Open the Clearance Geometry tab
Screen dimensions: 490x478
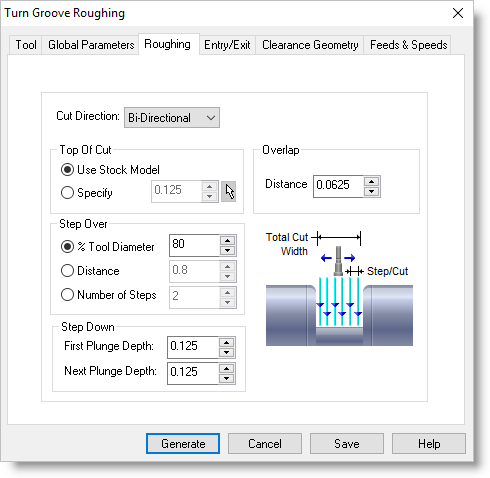310,45
